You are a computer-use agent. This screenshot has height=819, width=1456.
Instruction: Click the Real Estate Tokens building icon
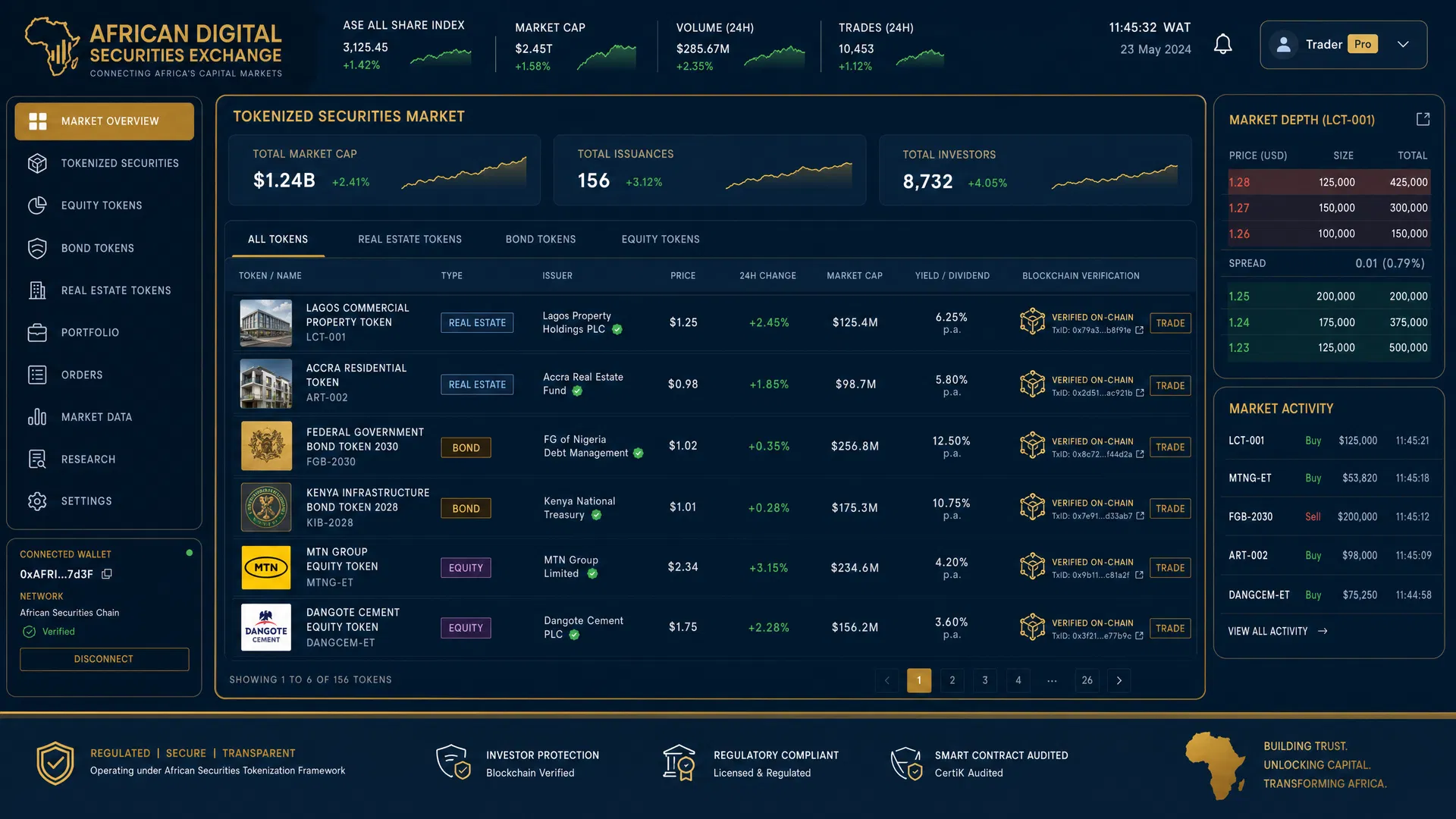37,290
